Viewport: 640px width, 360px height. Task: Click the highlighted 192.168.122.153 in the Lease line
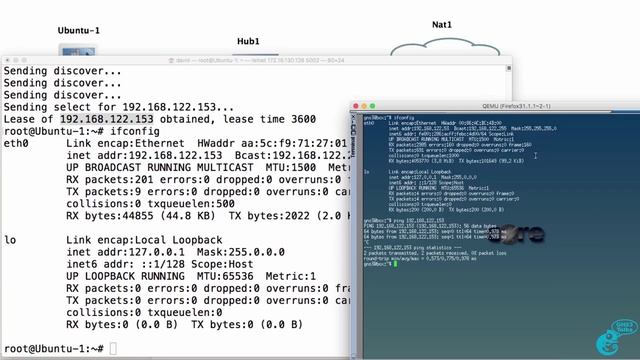pos(107,119)
